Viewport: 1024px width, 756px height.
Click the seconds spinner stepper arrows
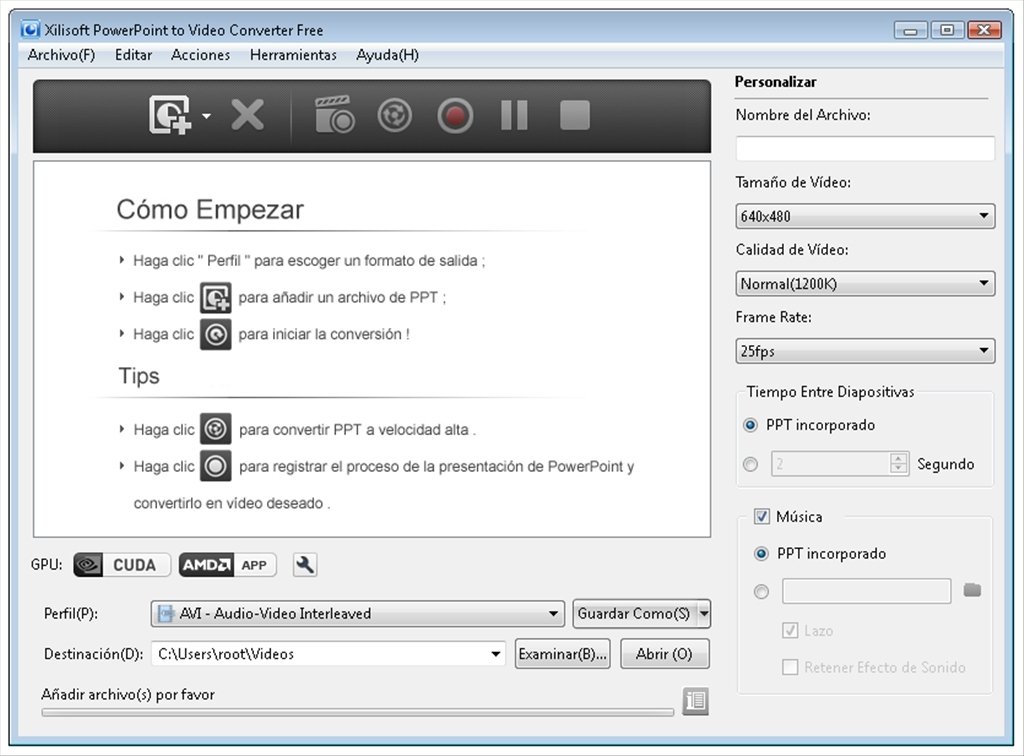click(899, 464)
